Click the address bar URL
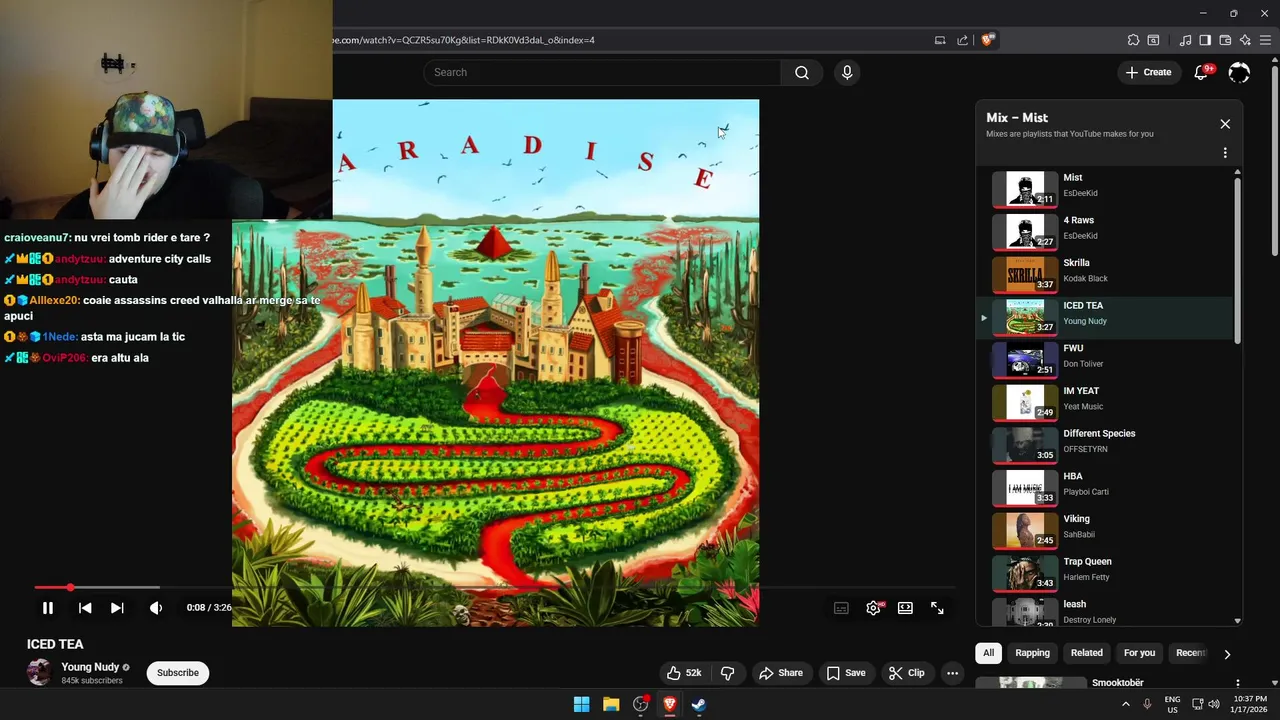 tap(464, 40)
